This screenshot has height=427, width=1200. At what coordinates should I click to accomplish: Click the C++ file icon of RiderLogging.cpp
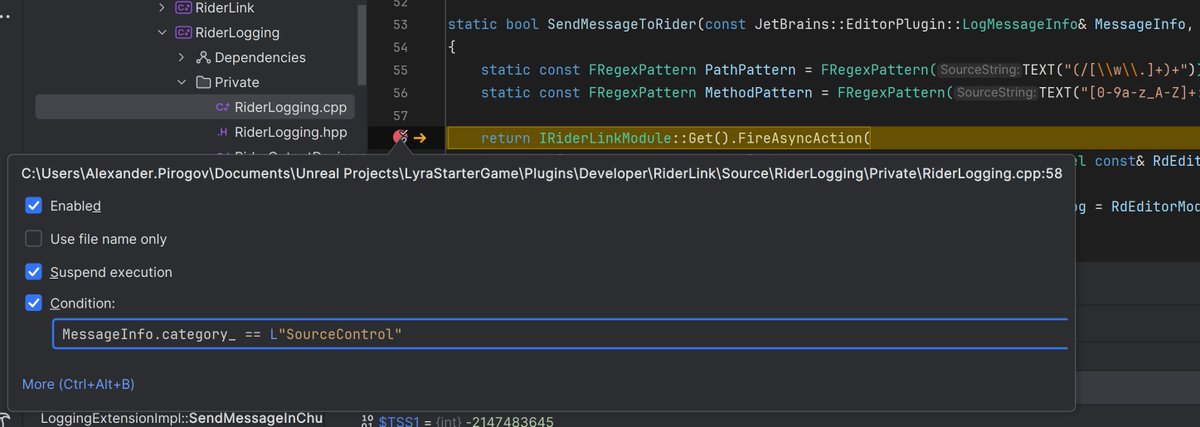(x=222, y=107)
